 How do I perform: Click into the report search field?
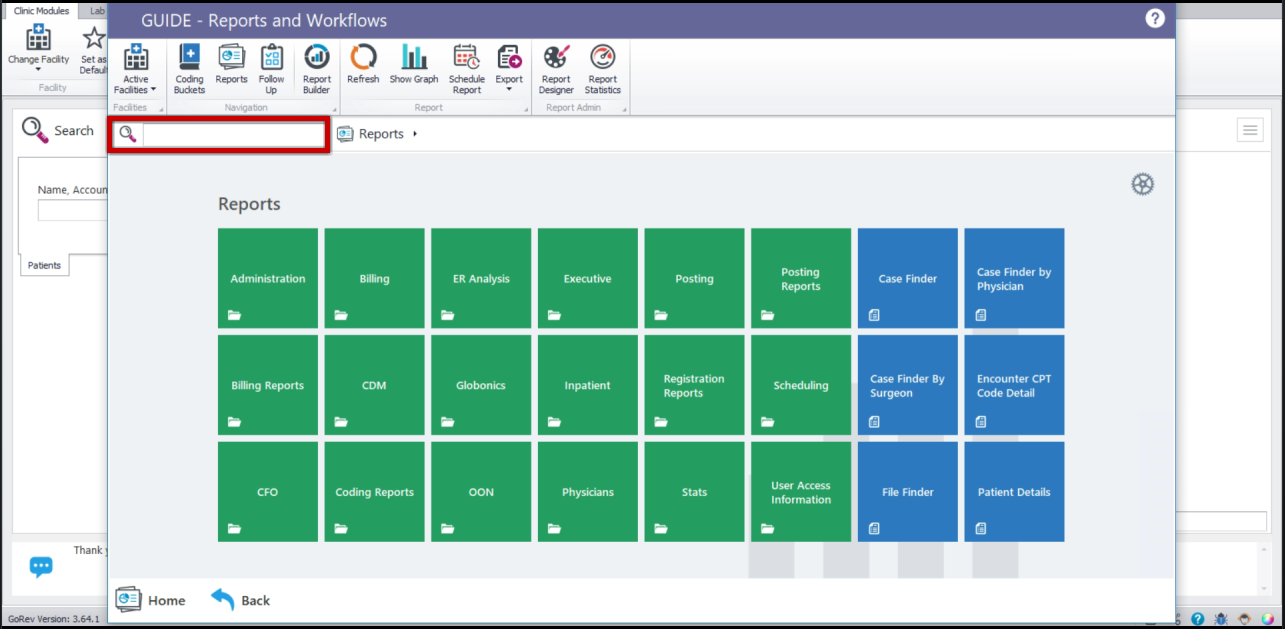click(x=233, y=134)
